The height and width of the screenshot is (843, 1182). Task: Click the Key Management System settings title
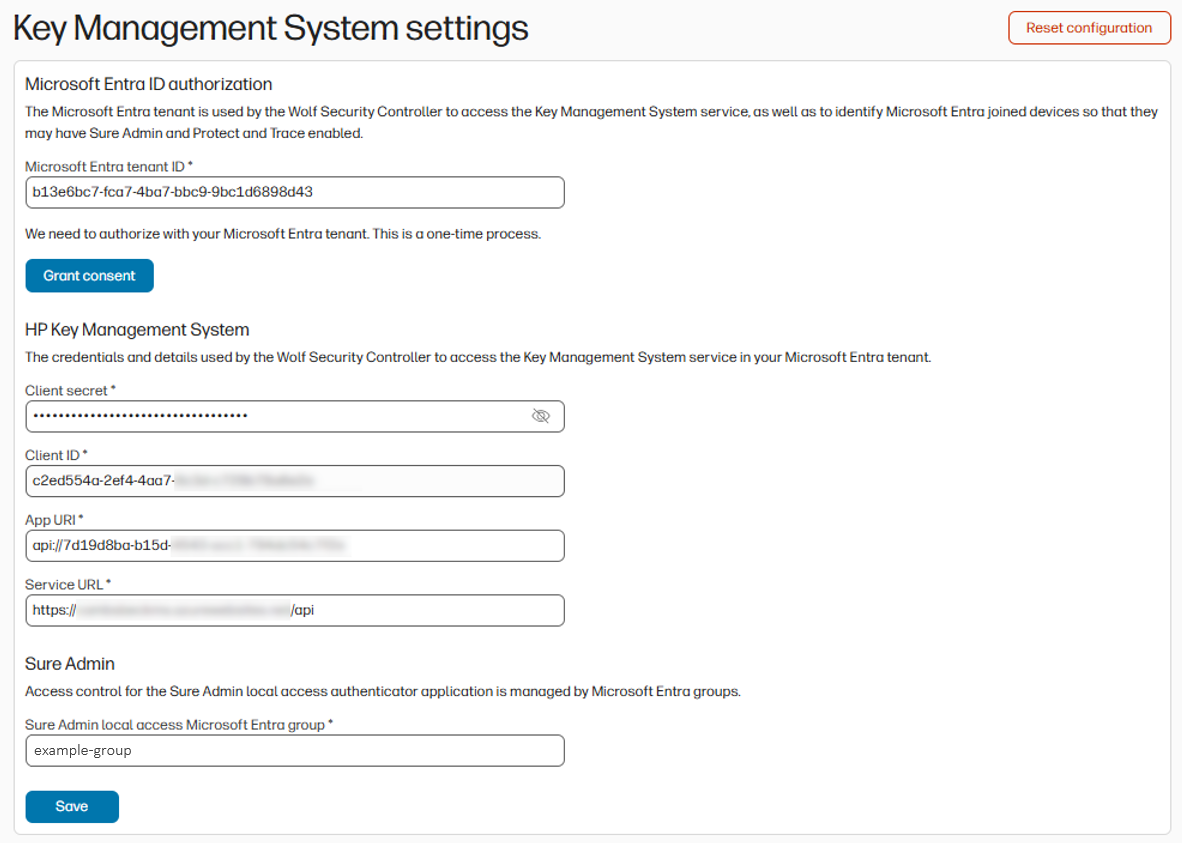[271, 29]
